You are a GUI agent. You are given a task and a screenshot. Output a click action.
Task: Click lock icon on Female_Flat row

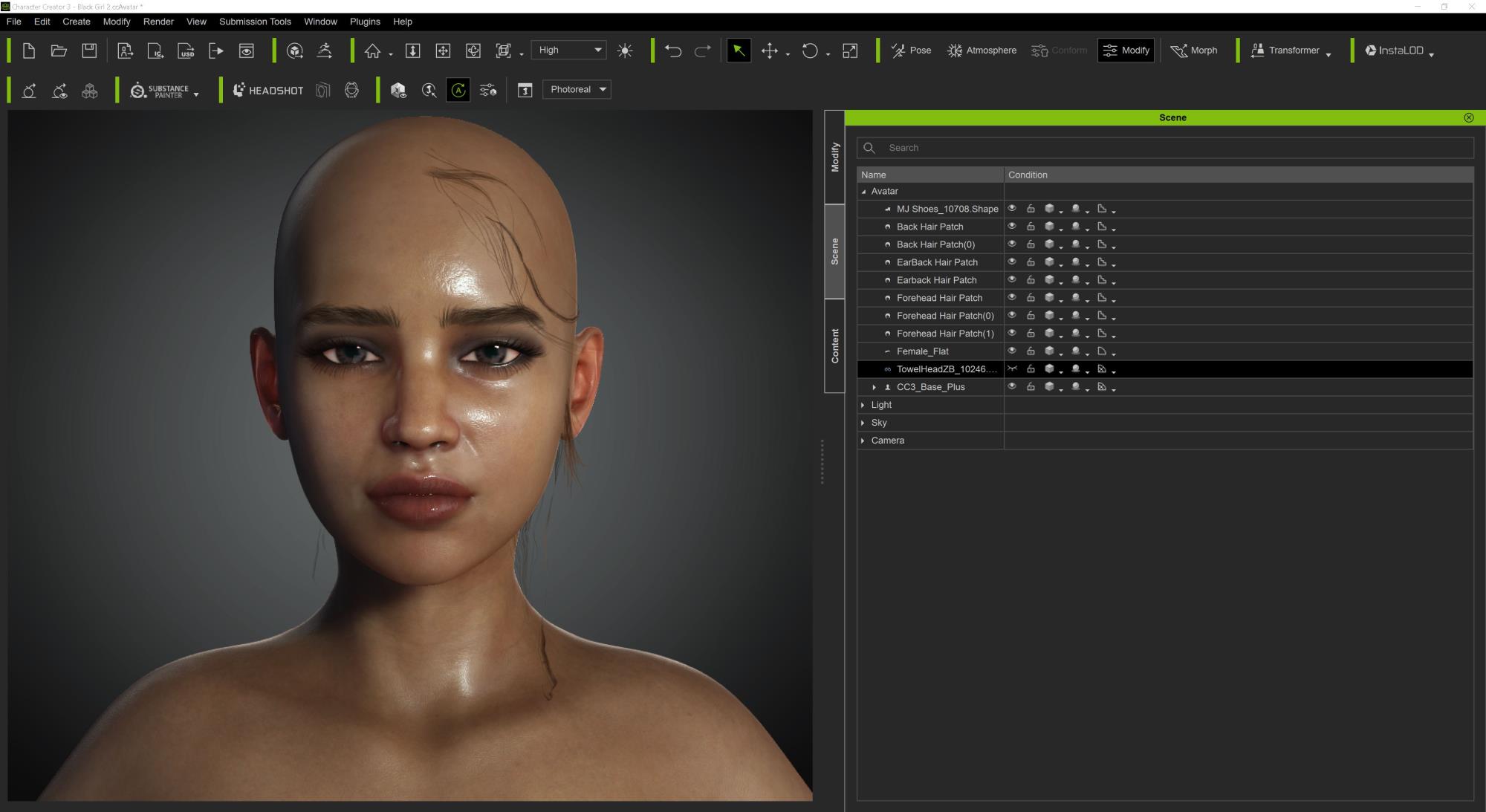[x=1031, y=351]
